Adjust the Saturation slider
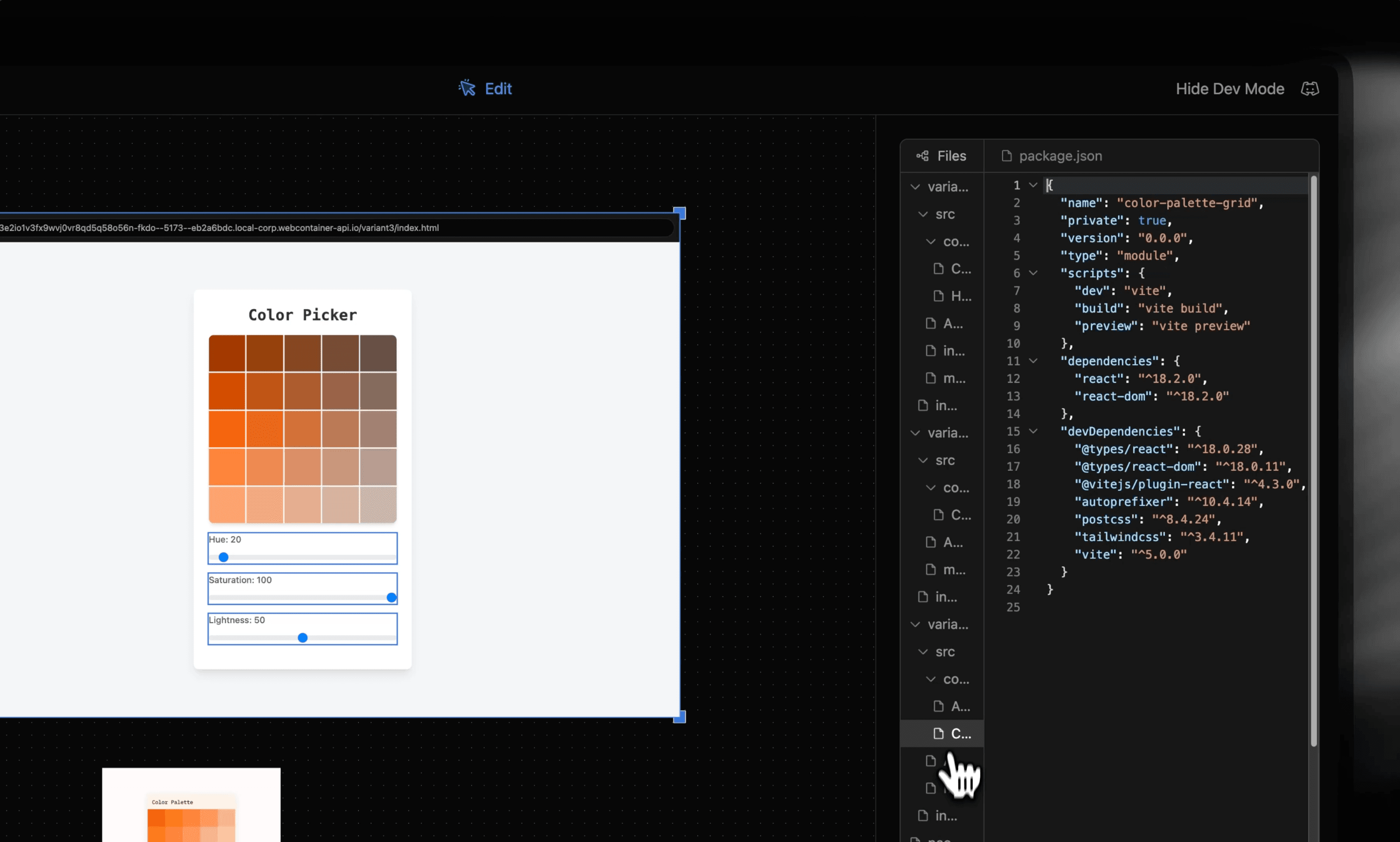1400x842 pixels. [x=302, y=598]
